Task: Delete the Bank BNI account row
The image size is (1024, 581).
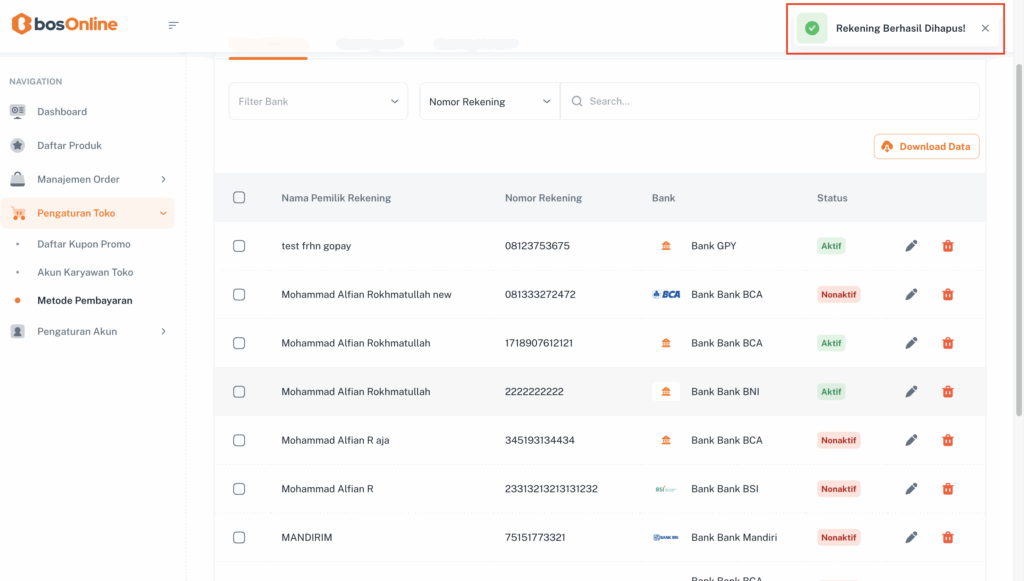Action: 948,392
